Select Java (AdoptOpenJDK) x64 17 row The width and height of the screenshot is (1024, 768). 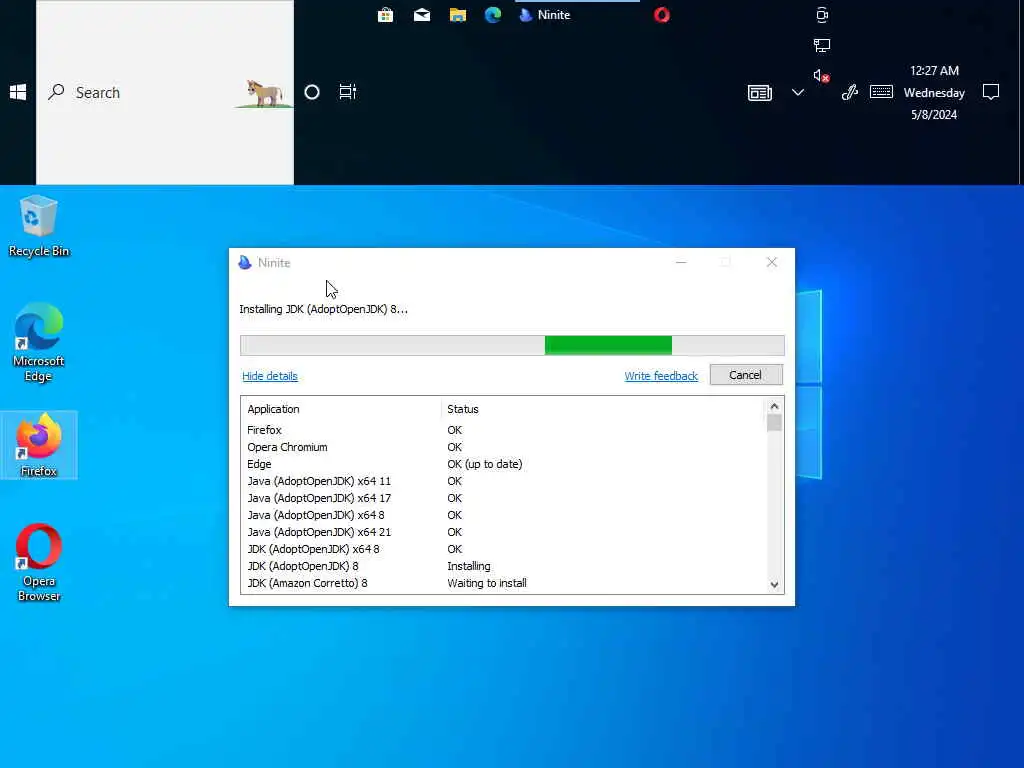click(x=503, y=498)
